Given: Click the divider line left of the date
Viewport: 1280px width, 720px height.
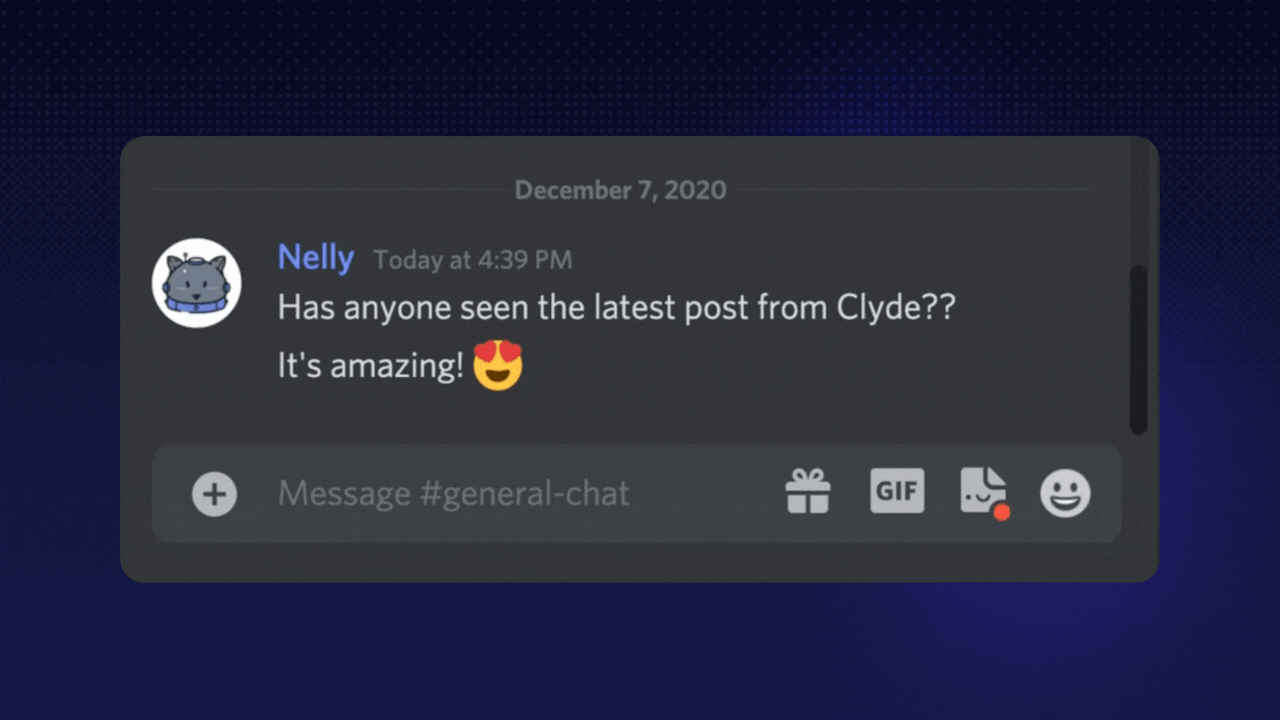Looking at the screenshot, I should [x=328, y=189].
